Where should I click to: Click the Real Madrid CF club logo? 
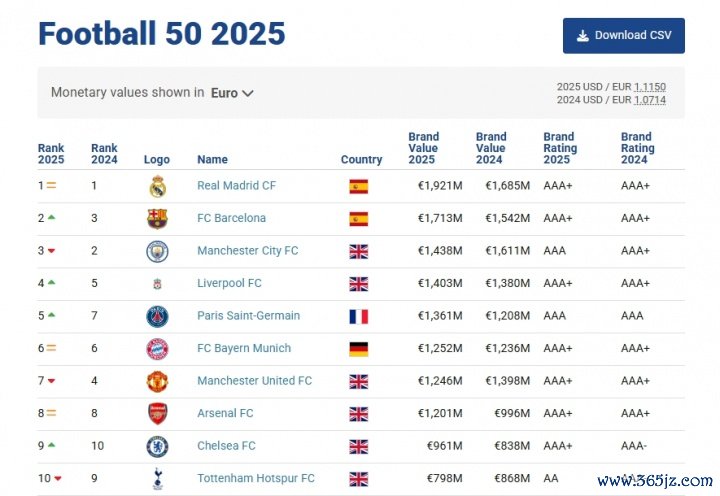coord(157,186)
